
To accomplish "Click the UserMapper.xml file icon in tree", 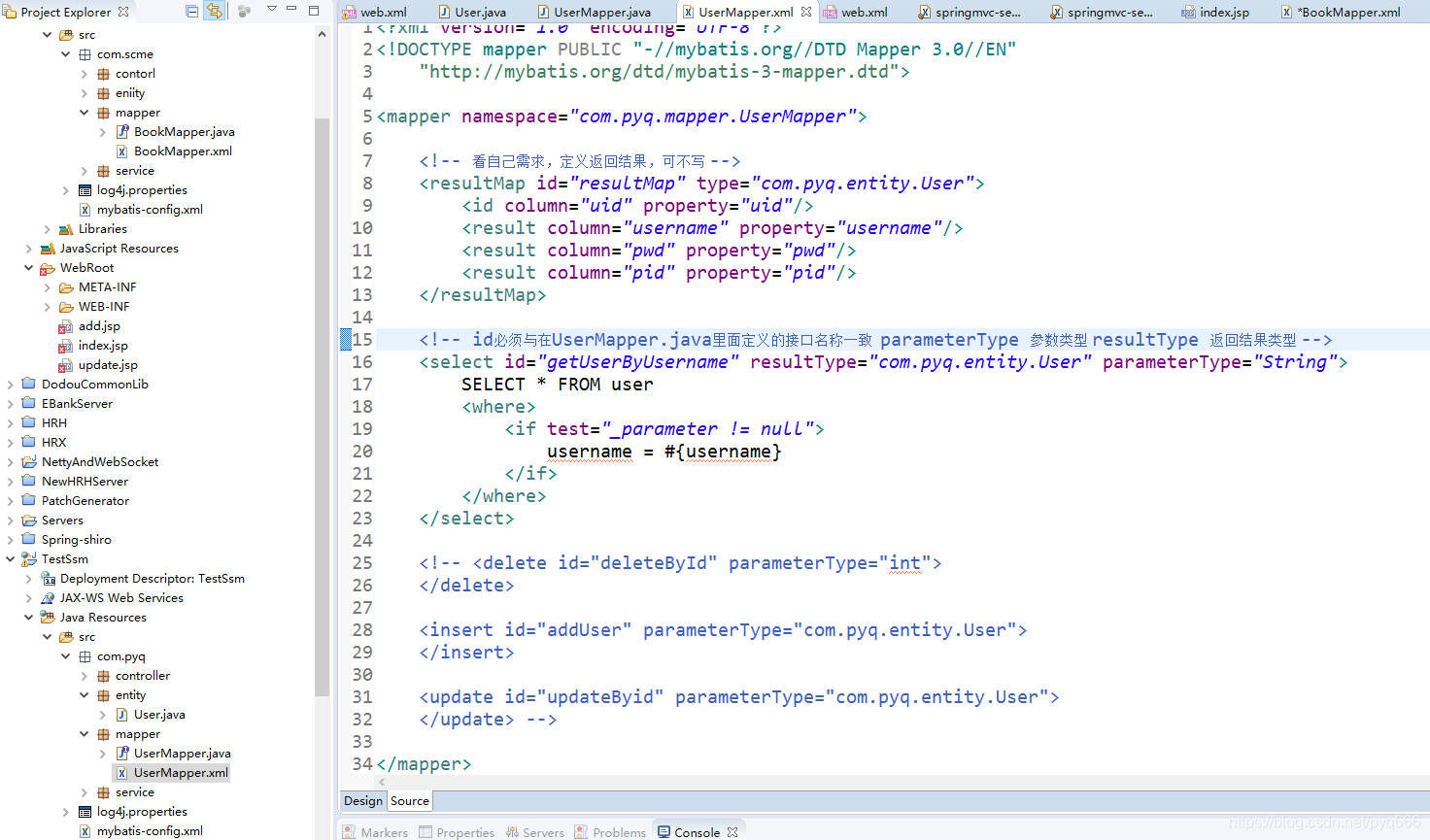I will (121, 773).
